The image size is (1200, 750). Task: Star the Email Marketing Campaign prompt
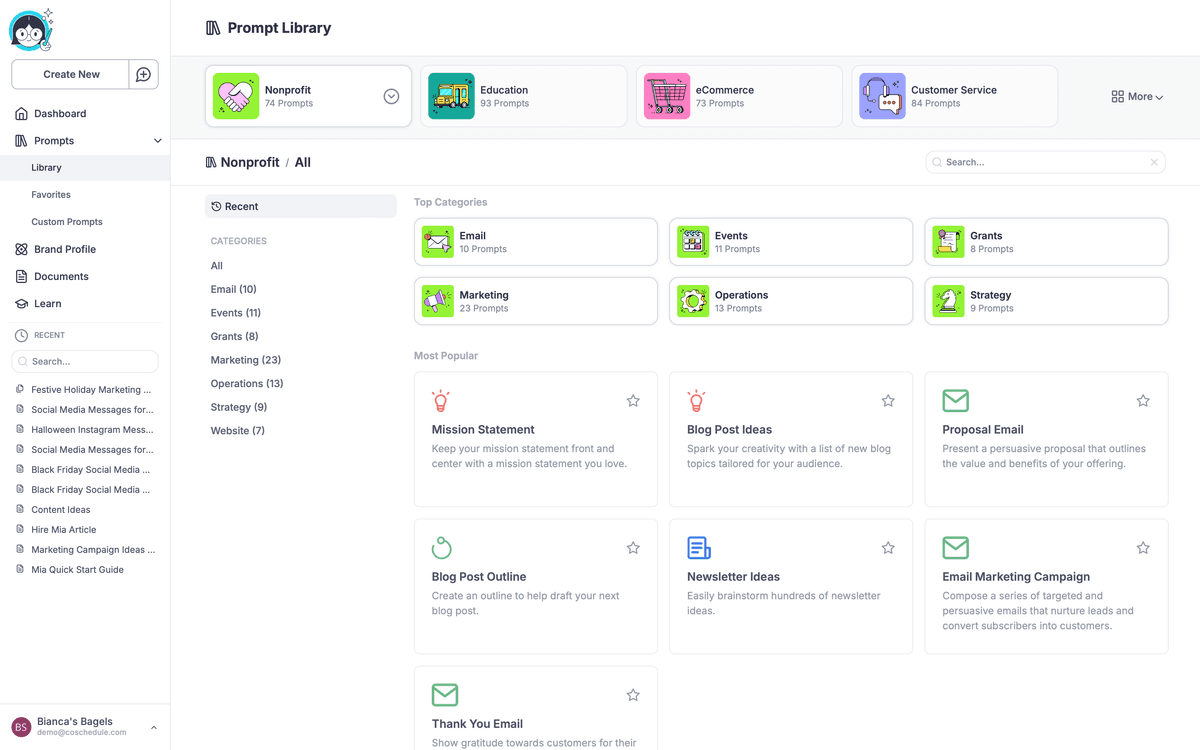click(1143, 547)
